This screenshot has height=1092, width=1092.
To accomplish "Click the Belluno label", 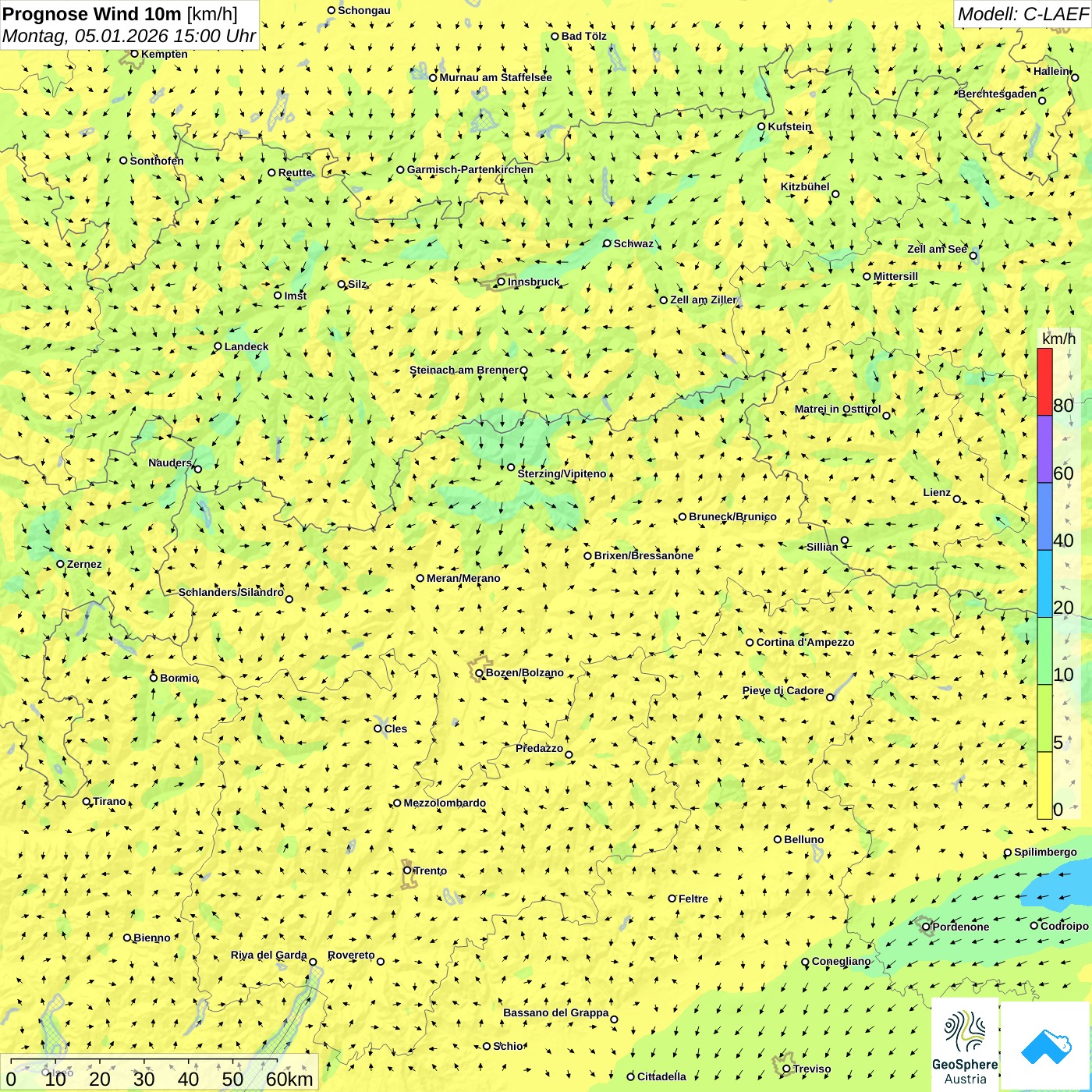I will point(803,839).
